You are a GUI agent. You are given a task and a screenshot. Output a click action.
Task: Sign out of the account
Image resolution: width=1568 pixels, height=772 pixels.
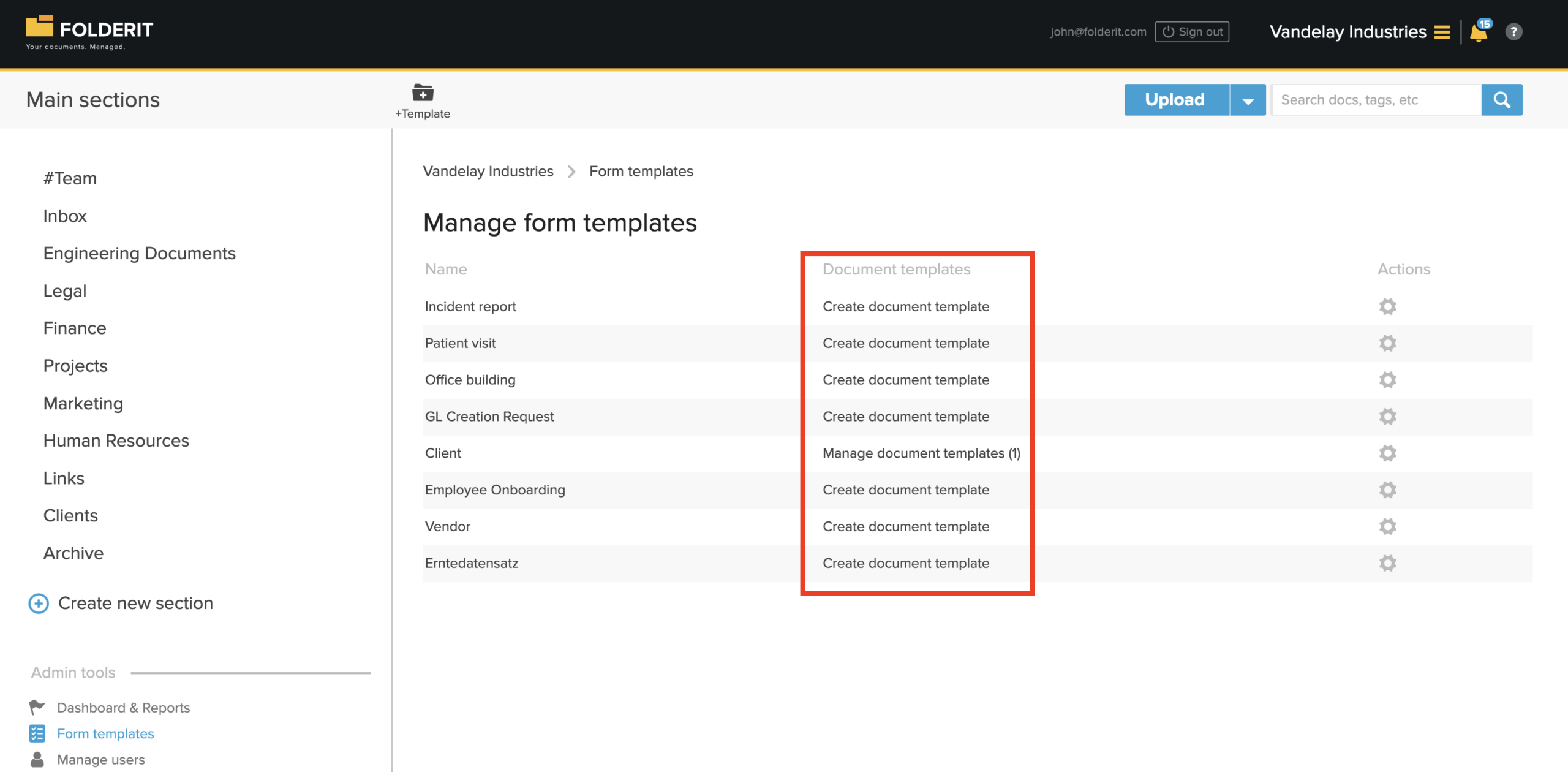pos(1192,32)
